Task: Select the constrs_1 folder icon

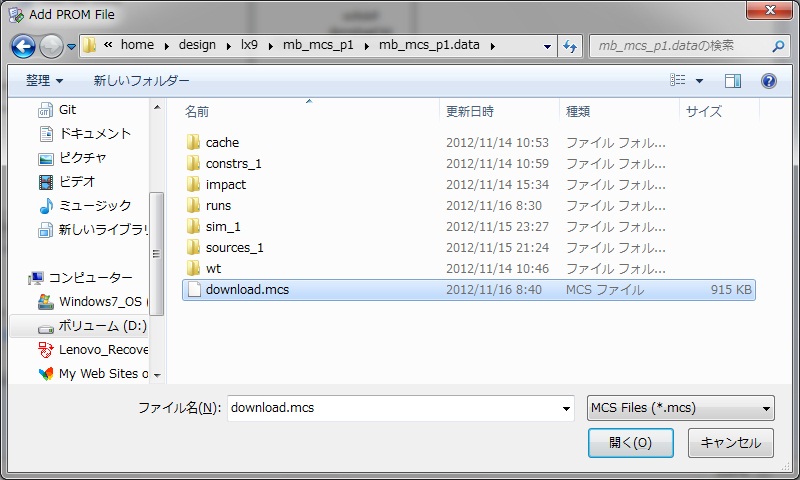Action: [x=193, y=163]
